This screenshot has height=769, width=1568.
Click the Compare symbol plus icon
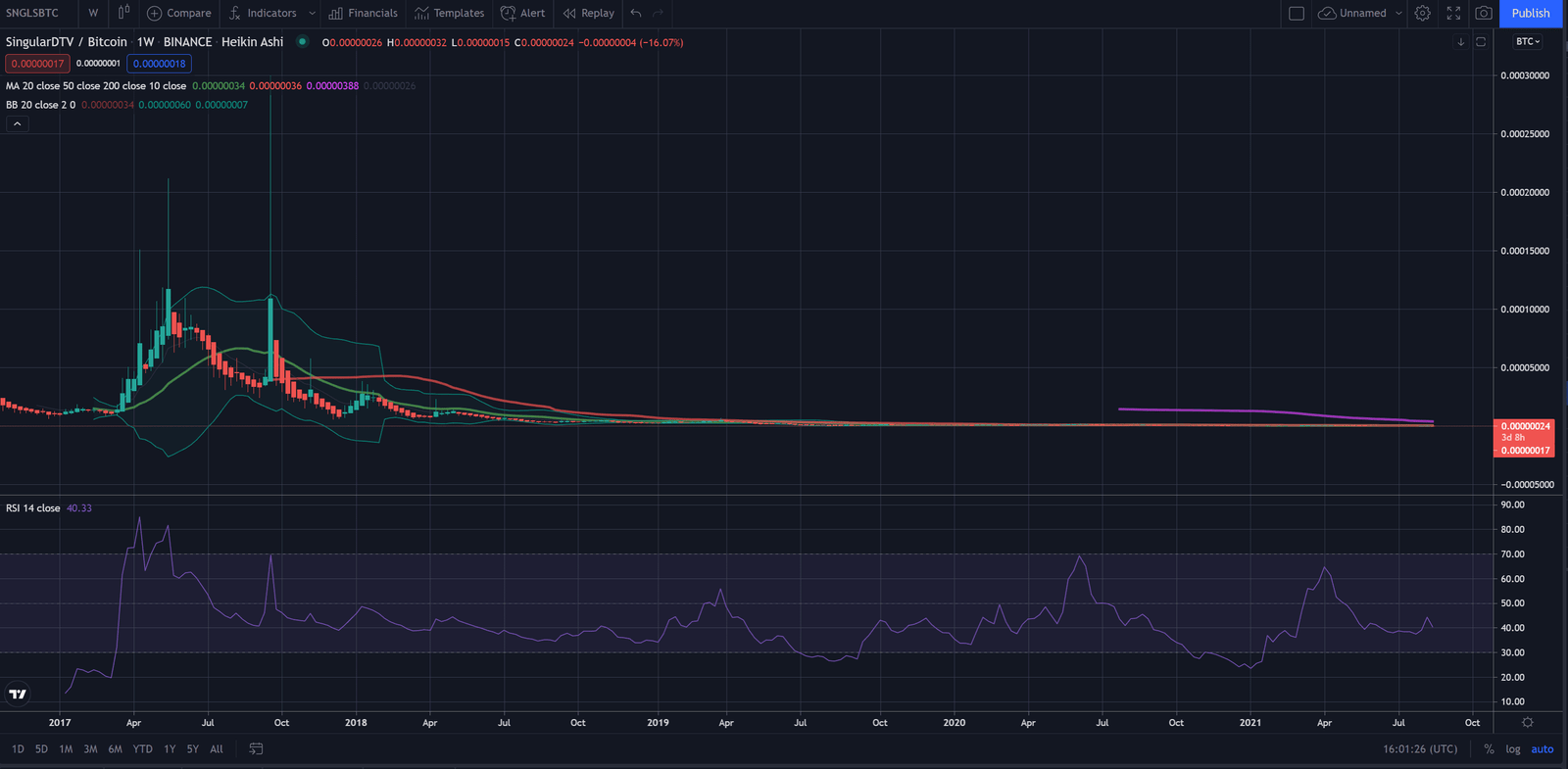pos(155,13)
